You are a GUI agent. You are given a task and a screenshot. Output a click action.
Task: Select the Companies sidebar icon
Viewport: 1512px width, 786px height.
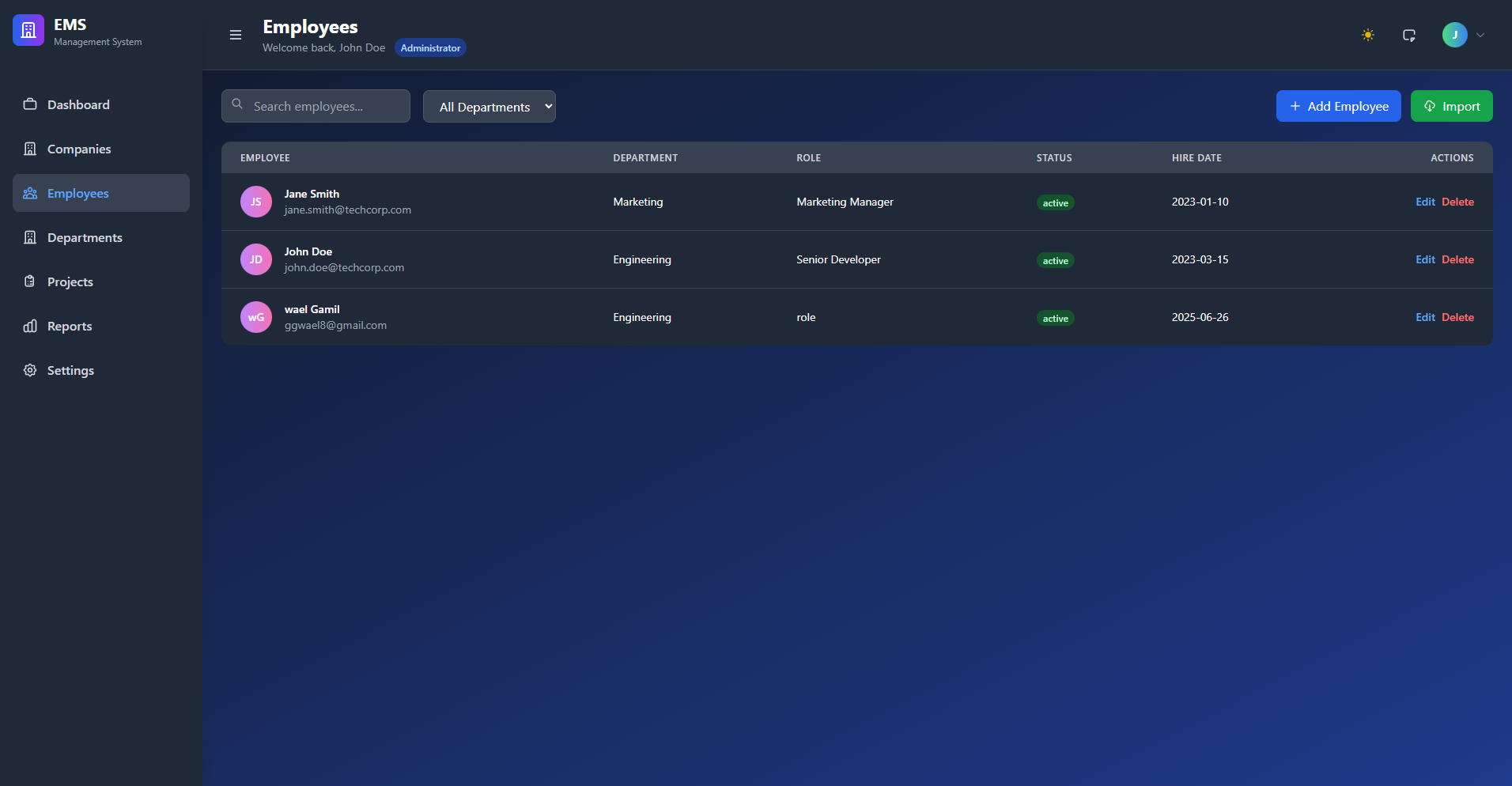30,149
